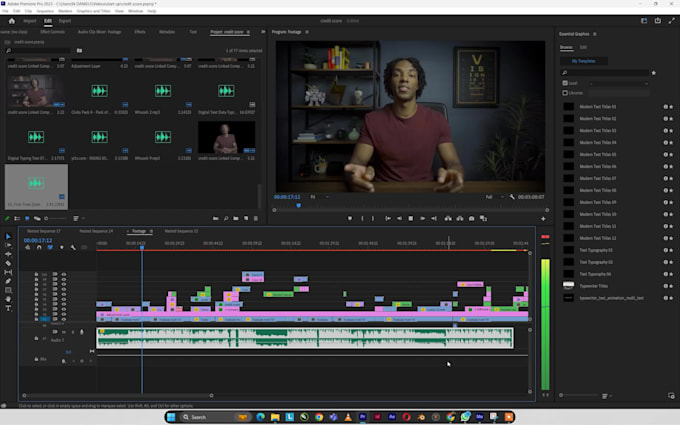
Task: Enable the Local checkbox in Essential Graphics
Action: pyautogui.click(x=565, y=83)
